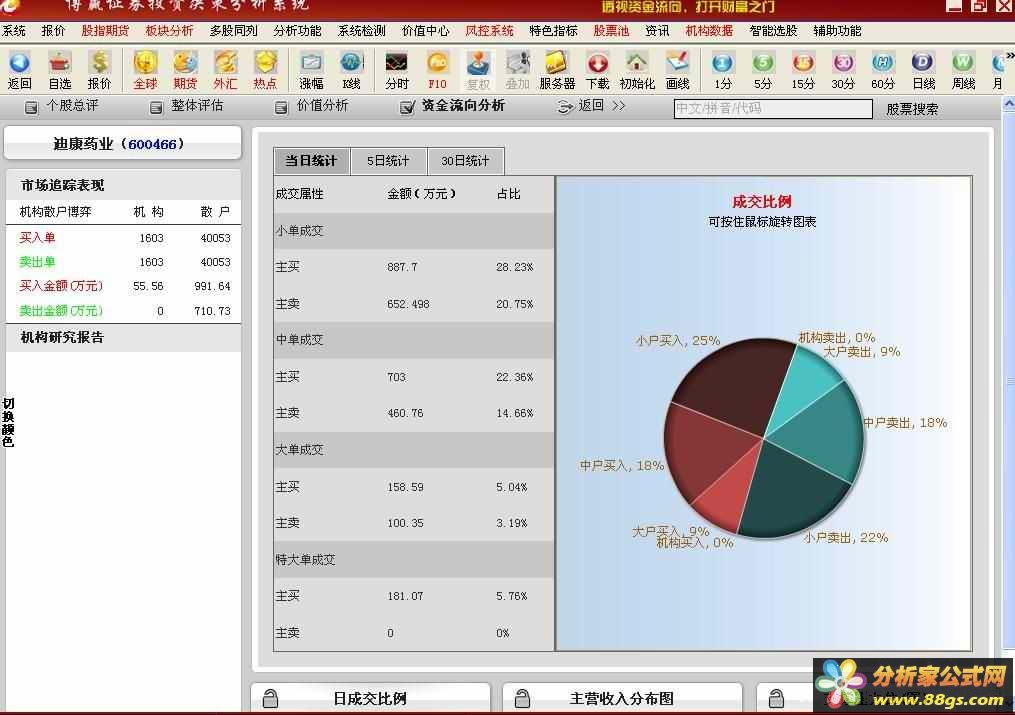1015x715 pixels.
Task: Click the 中户卖出 18% pie slice
Action: [x=825, y=430]
